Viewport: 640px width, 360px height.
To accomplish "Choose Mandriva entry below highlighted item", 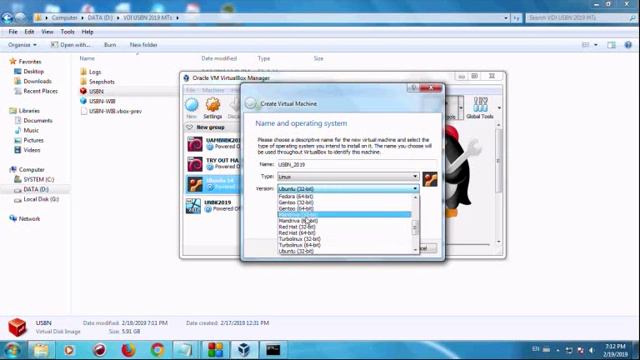I will (x=298, y=221).
